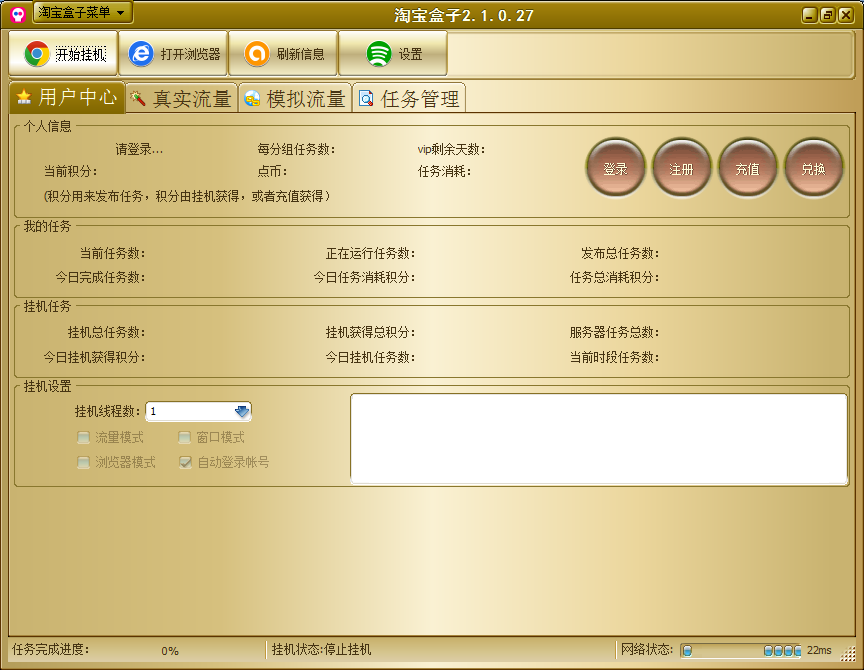The image size is (864, 670).
Task: Click the Chrome icon for 开始挂机
Action: pyautogui.click(x=37, y=54)
